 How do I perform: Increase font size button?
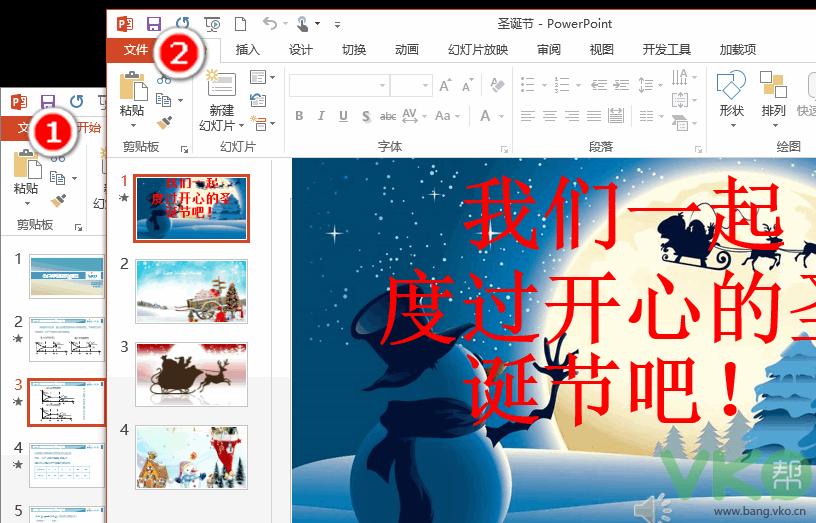click(x=445, y=85)
